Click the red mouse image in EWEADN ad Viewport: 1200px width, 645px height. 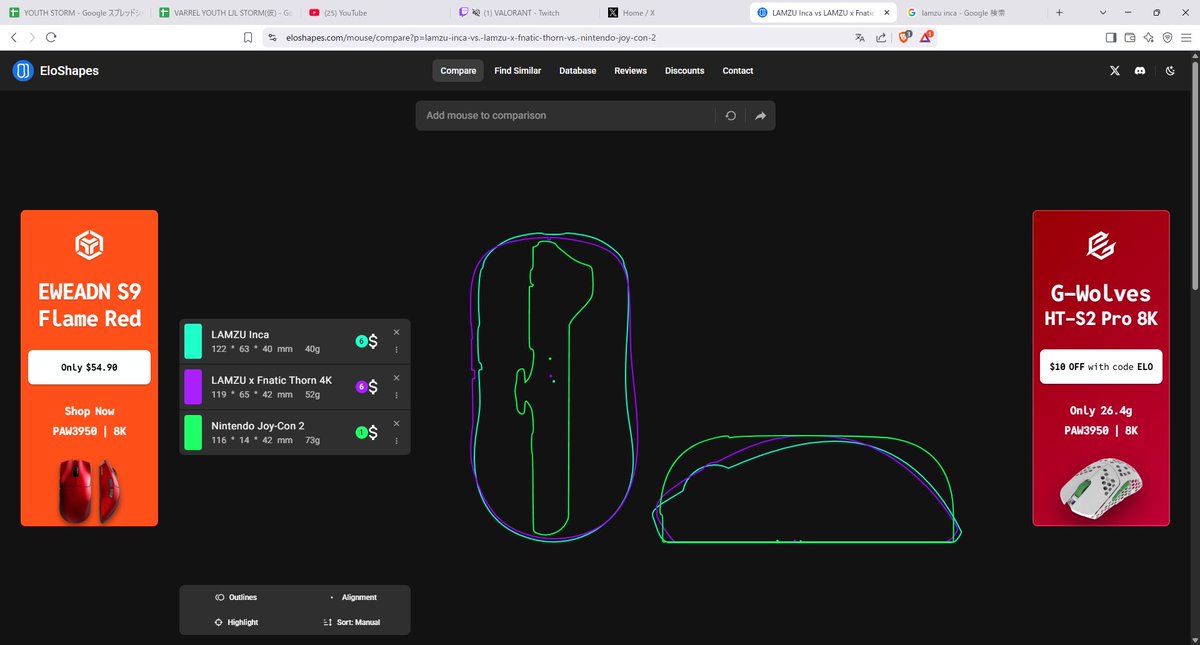[90, 490]
